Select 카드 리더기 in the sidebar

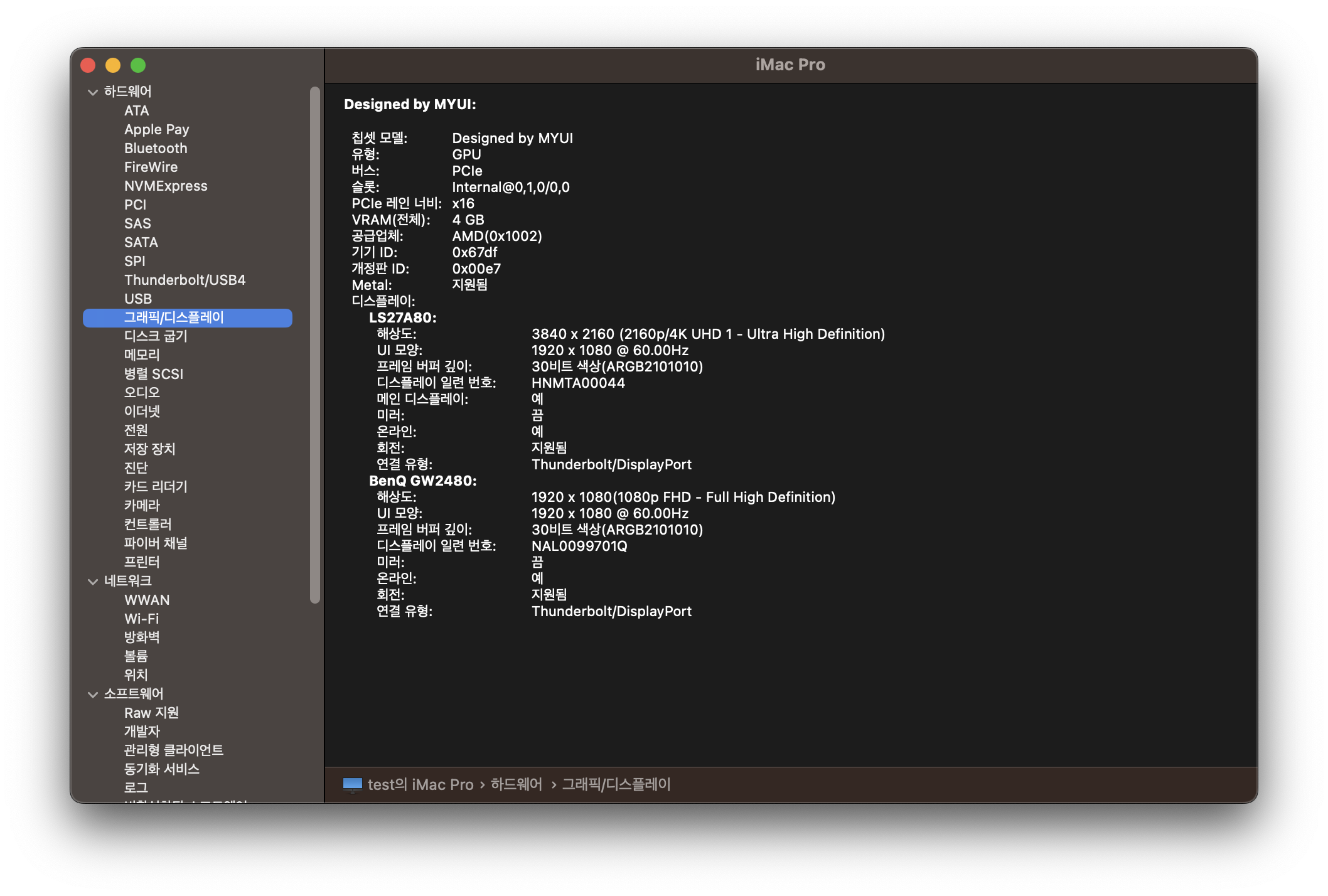pyautogui.click(x=156, y=487)
